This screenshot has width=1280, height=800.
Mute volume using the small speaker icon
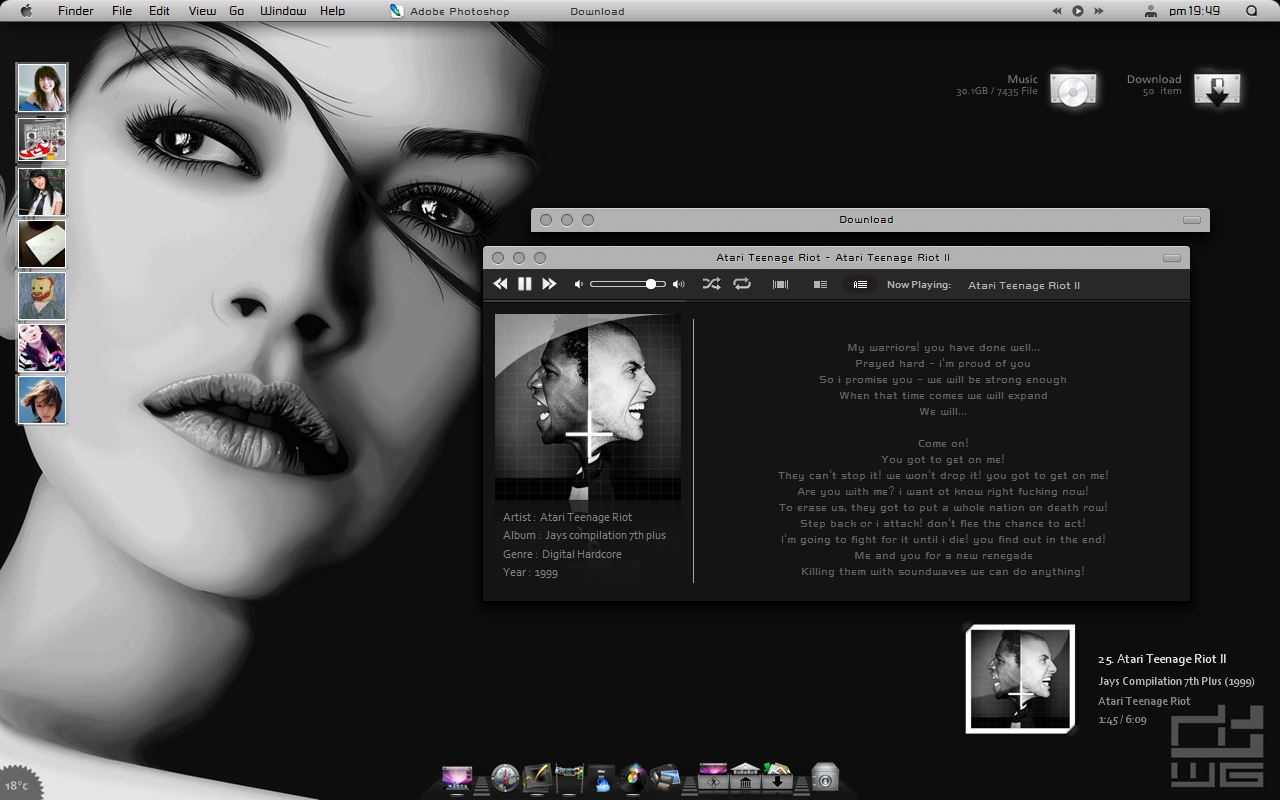coord(578,285)
